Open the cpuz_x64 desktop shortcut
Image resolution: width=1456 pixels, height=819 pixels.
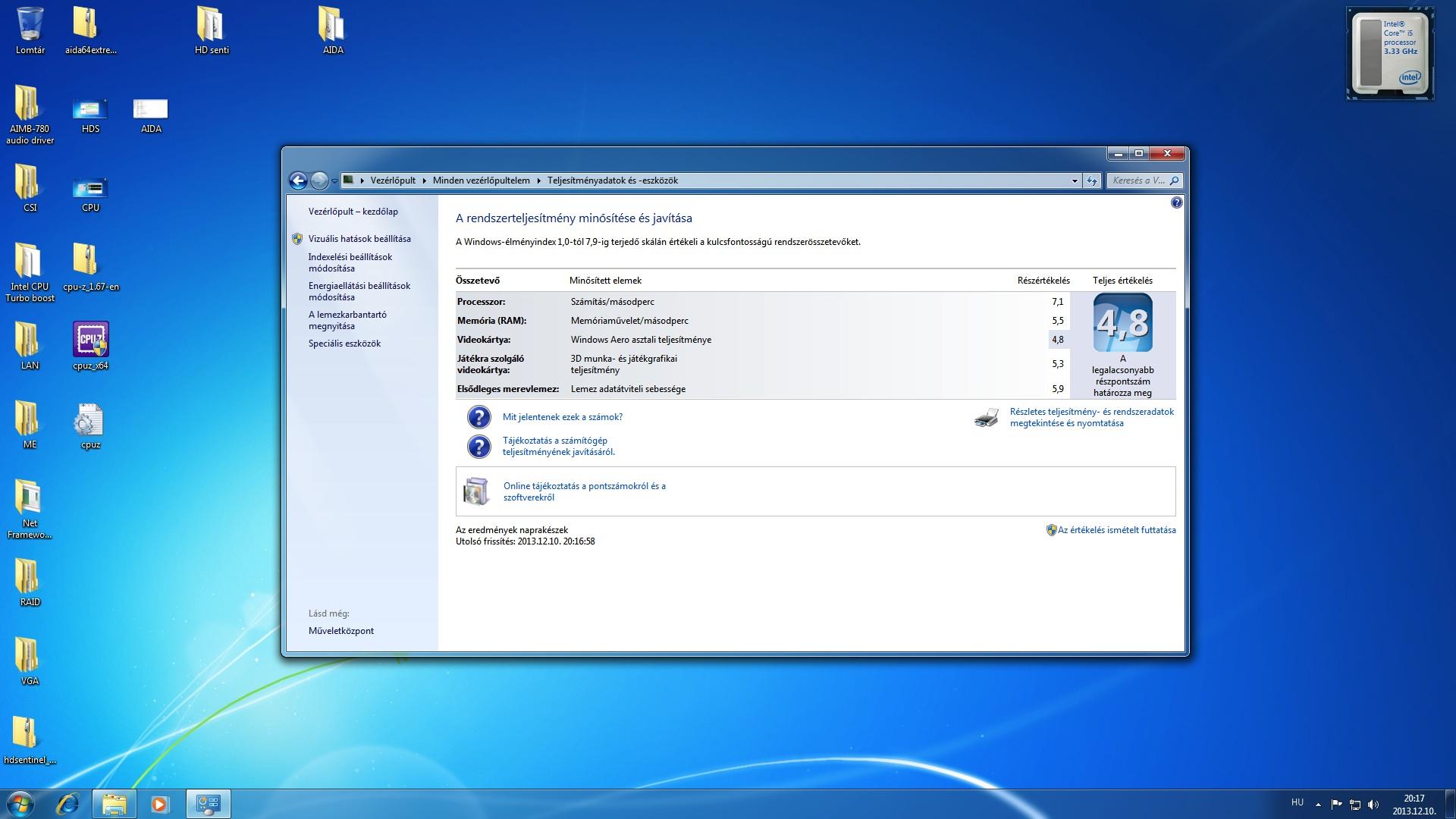[90, 340]
